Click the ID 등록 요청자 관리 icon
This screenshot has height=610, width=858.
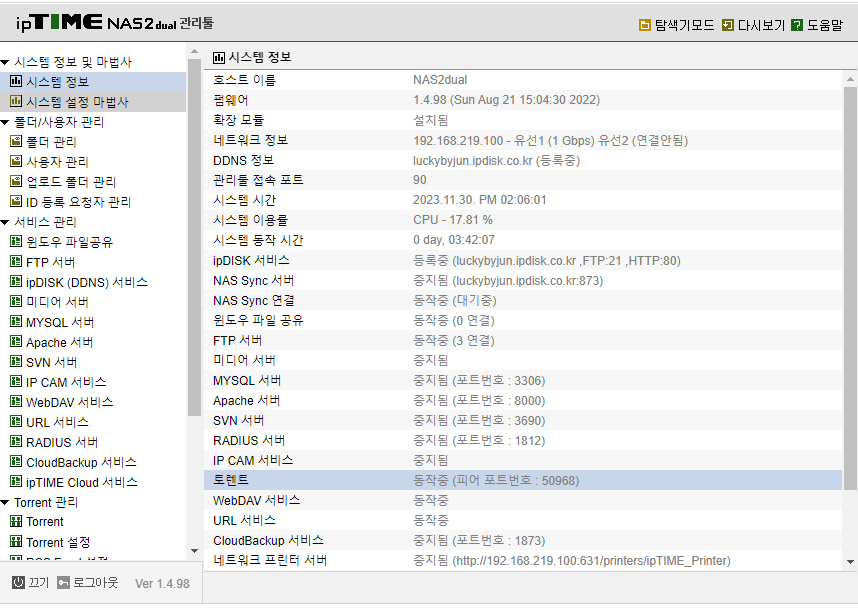tap(16, 201)
